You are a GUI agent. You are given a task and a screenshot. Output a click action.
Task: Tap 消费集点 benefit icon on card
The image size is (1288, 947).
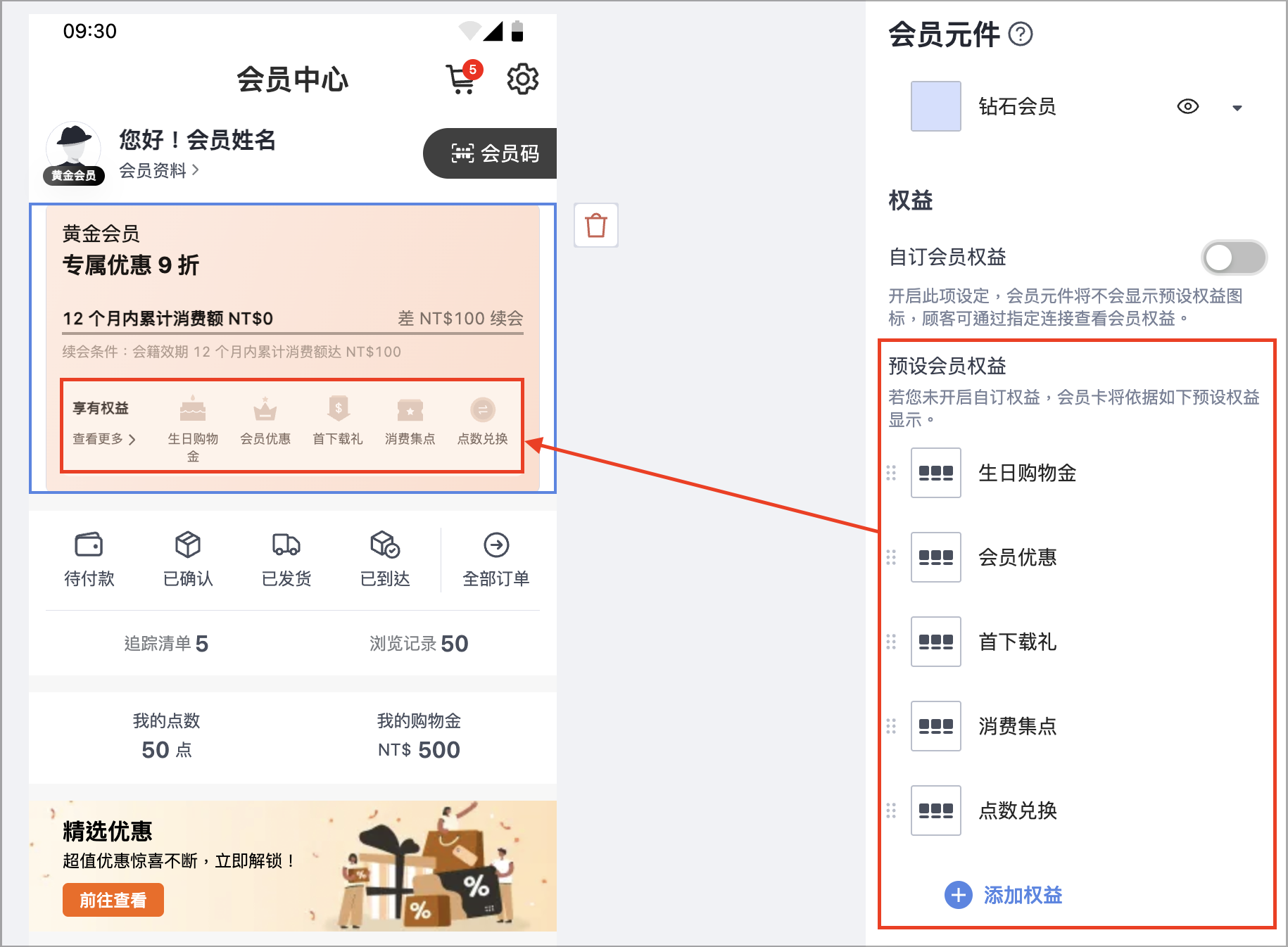410,409
